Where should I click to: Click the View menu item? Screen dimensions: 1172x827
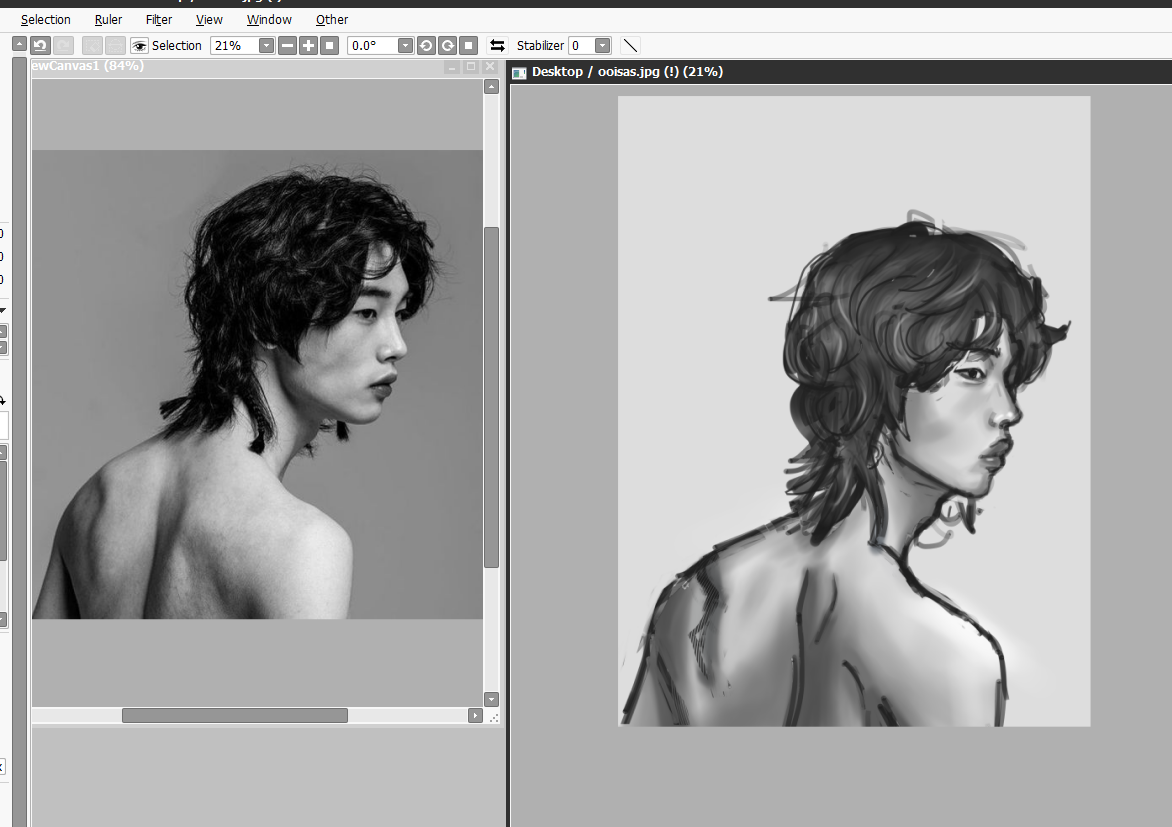[x=209, y=19]
